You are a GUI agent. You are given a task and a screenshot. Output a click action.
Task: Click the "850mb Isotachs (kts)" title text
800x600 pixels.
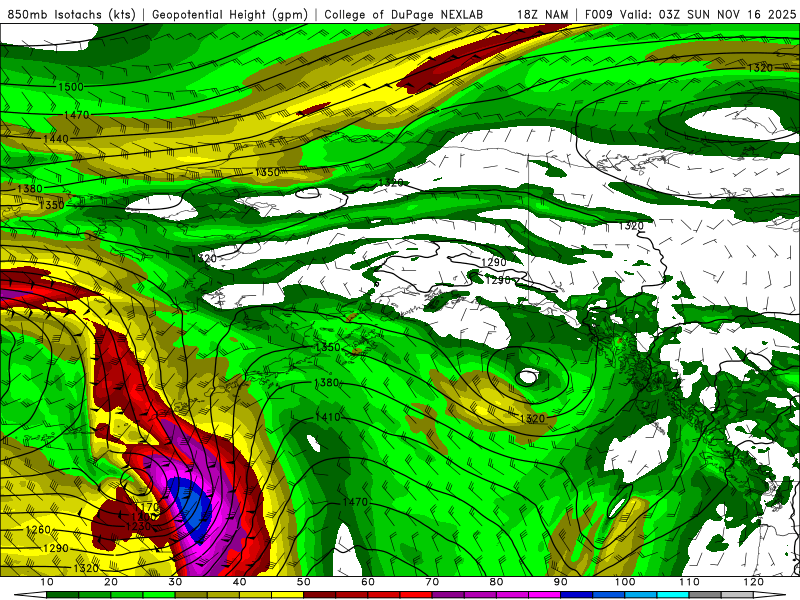click(x=72, y=14)
